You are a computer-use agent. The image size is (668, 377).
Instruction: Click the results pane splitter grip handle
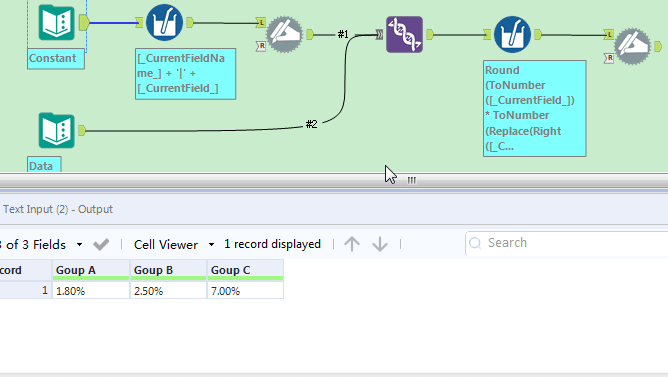pyautogui.click(x=411, y=180)
